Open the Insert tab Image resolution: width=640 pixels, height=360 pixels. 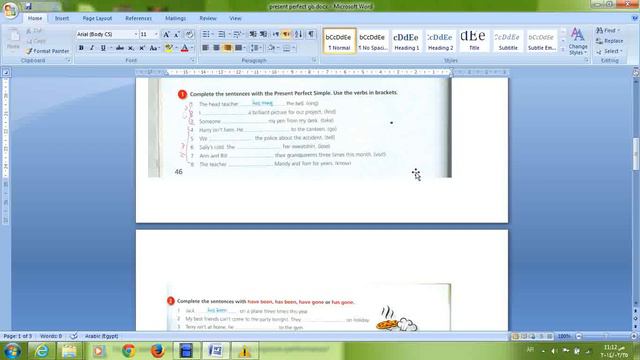coord(62,18)
